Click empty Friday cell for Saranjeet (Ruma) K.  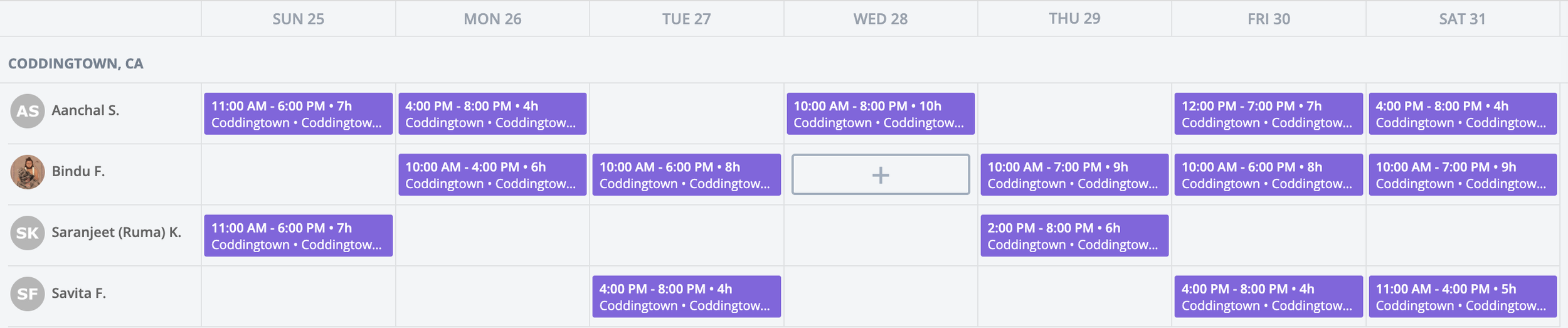point(1269,235)
